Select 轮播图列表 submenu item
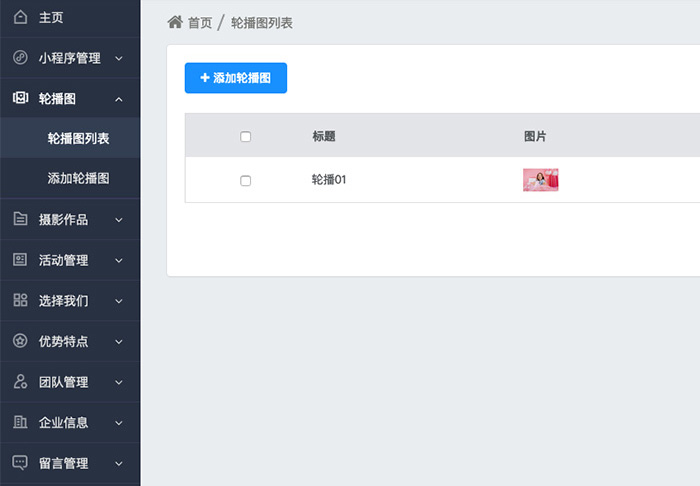 click(78, 139)
